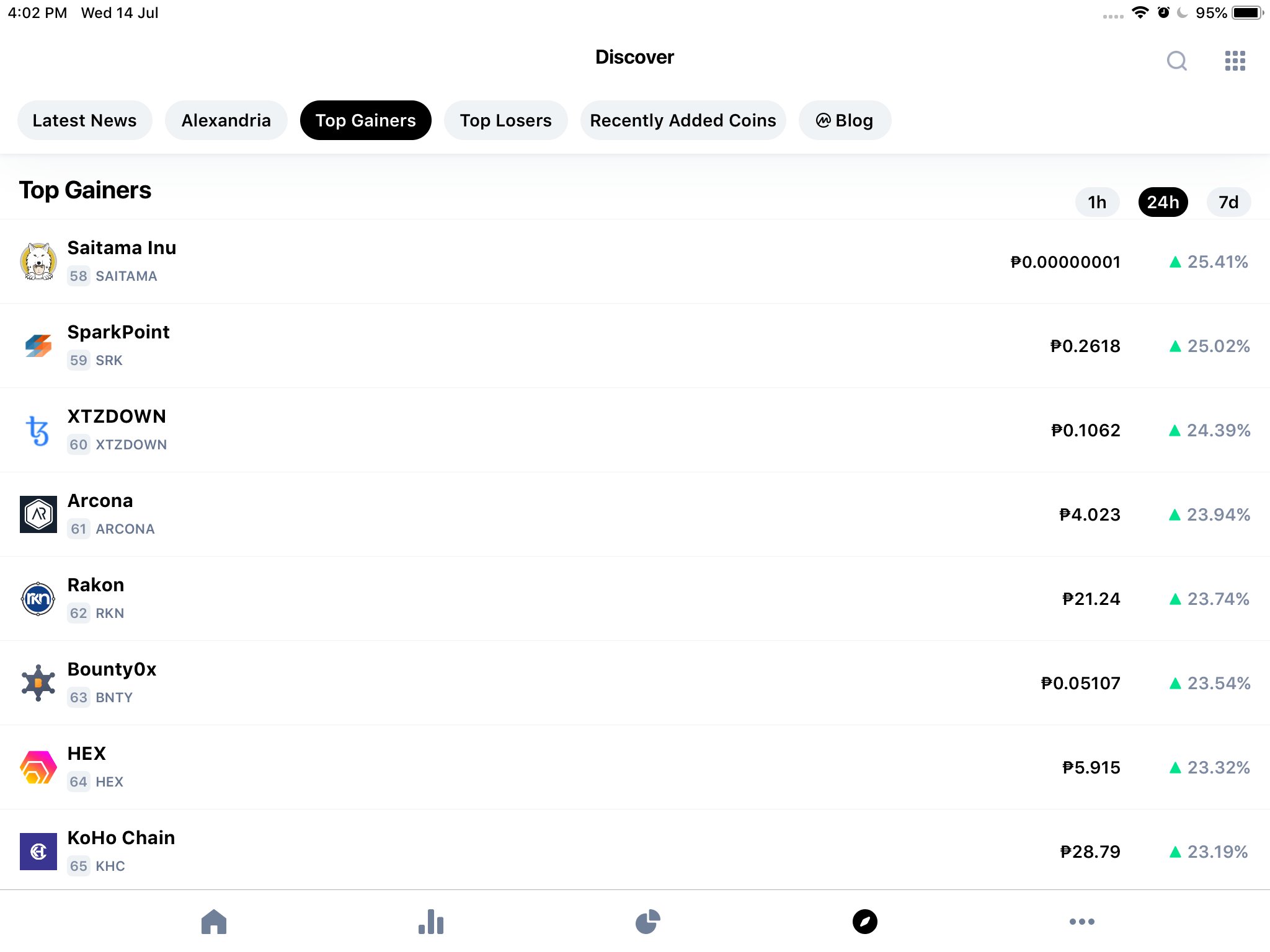
Task: Tap the XTZDOWN Tezos logo
Action: (x=38, y=430)
